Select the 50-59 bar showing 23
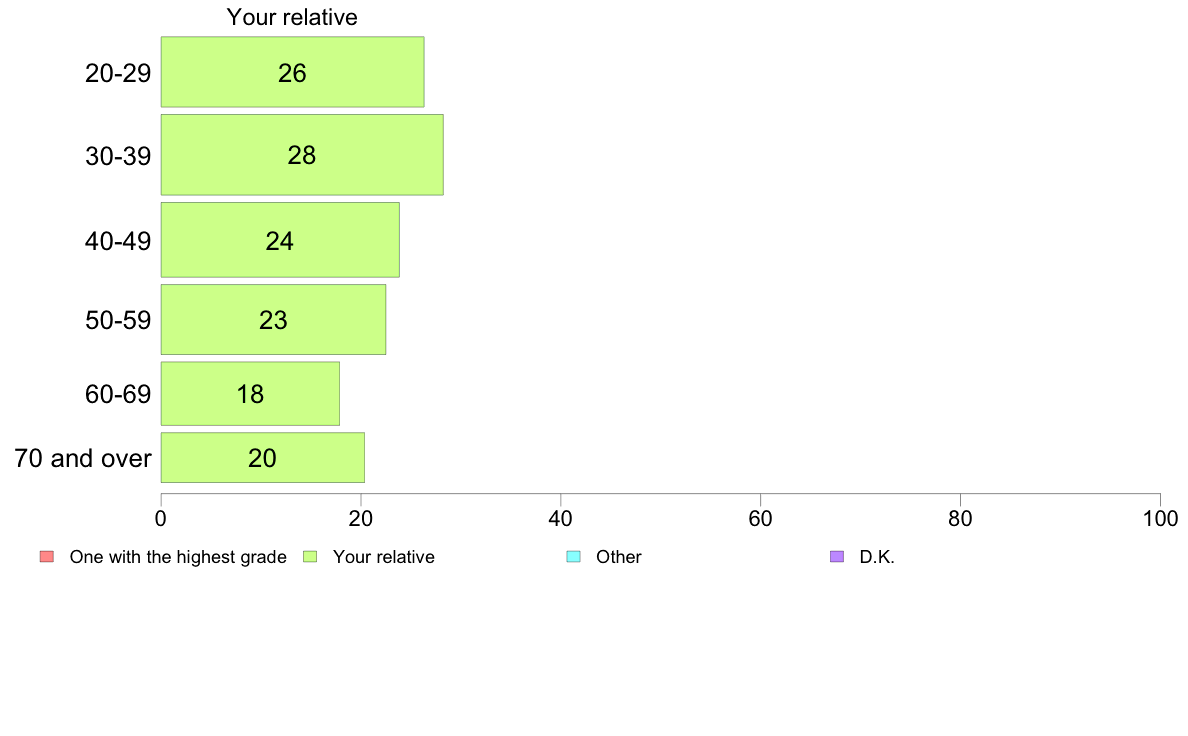Viewport: 1188px width, 736px height. [x=273, y=319]
